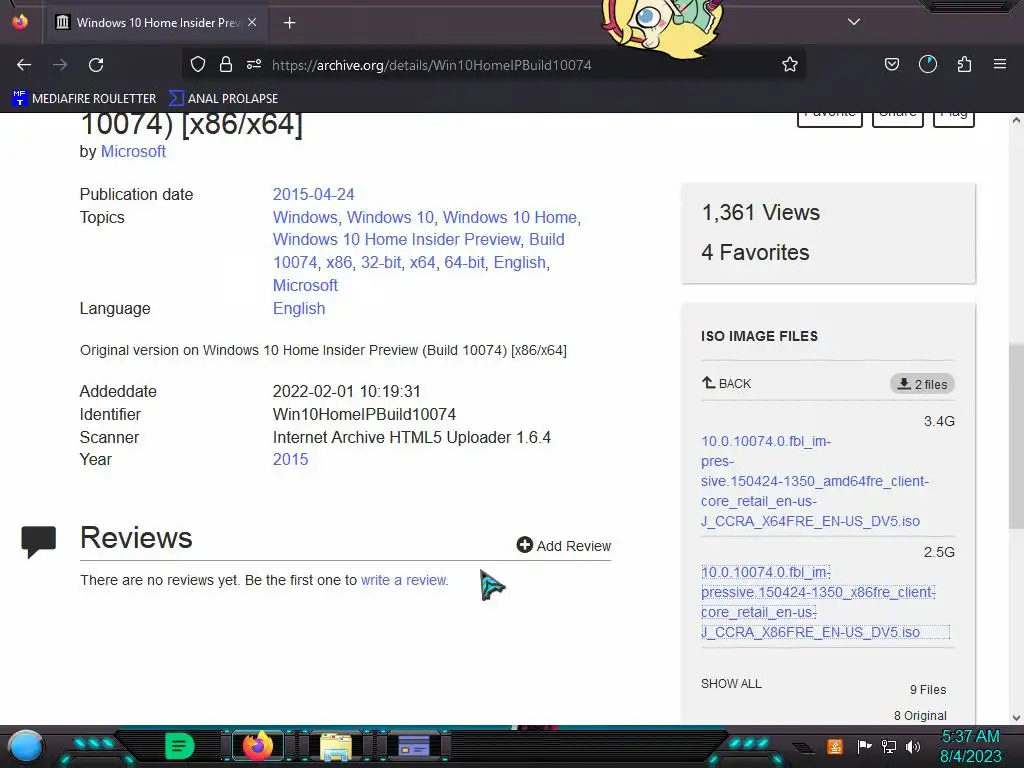
Task: Open the x64 topic link
Action: coord(422,263)
